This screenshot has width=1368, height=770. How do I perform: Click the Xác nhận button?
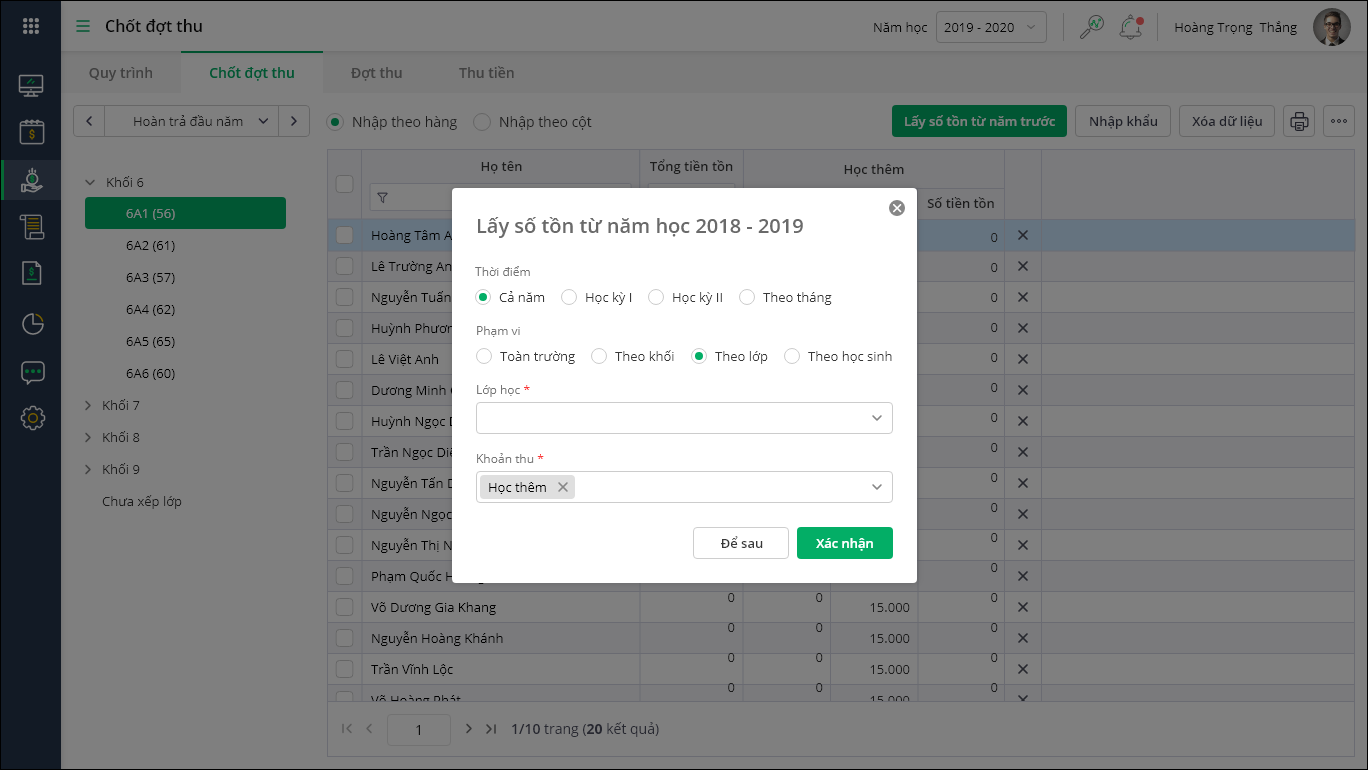click(x=844, y=543)
